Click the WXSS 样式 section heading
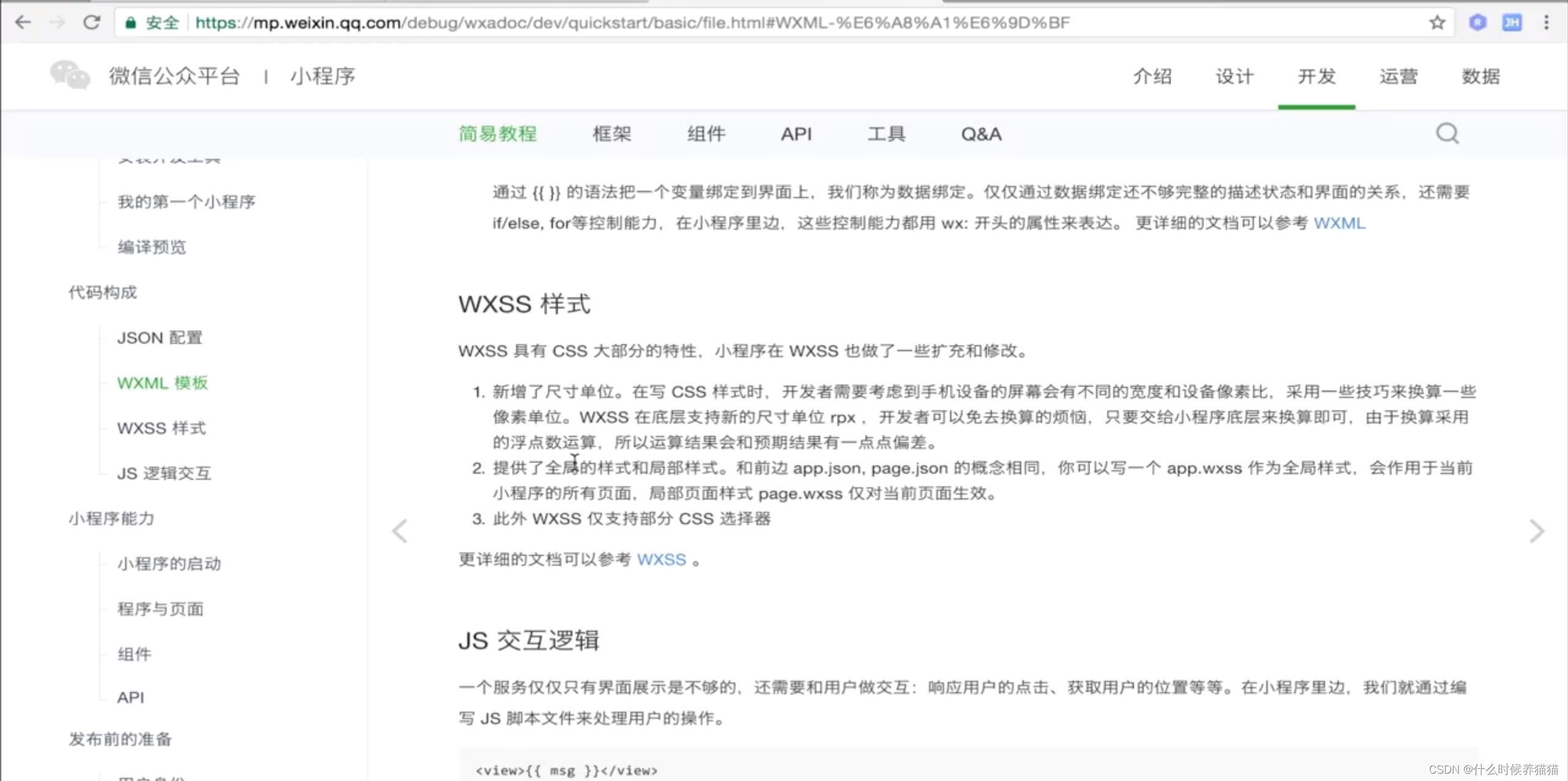This screenshot has height=781, width=1568. point(524,304)
